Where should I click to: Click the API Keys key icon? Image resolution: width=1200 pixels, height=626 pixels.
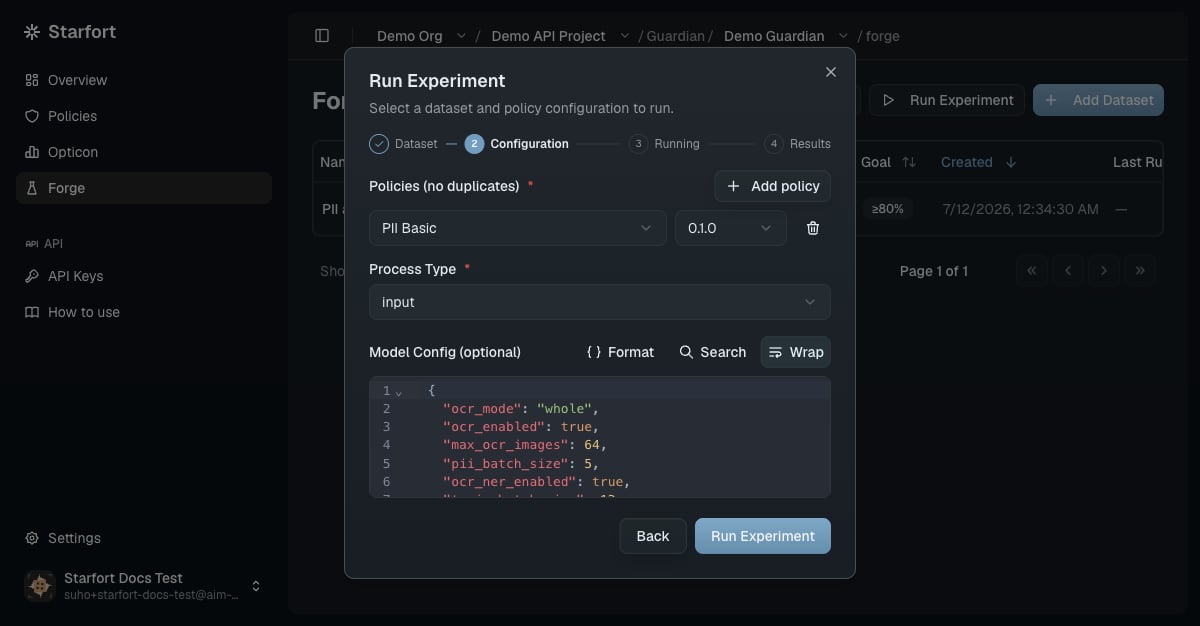pyautogui.click(x=32, y=276)
